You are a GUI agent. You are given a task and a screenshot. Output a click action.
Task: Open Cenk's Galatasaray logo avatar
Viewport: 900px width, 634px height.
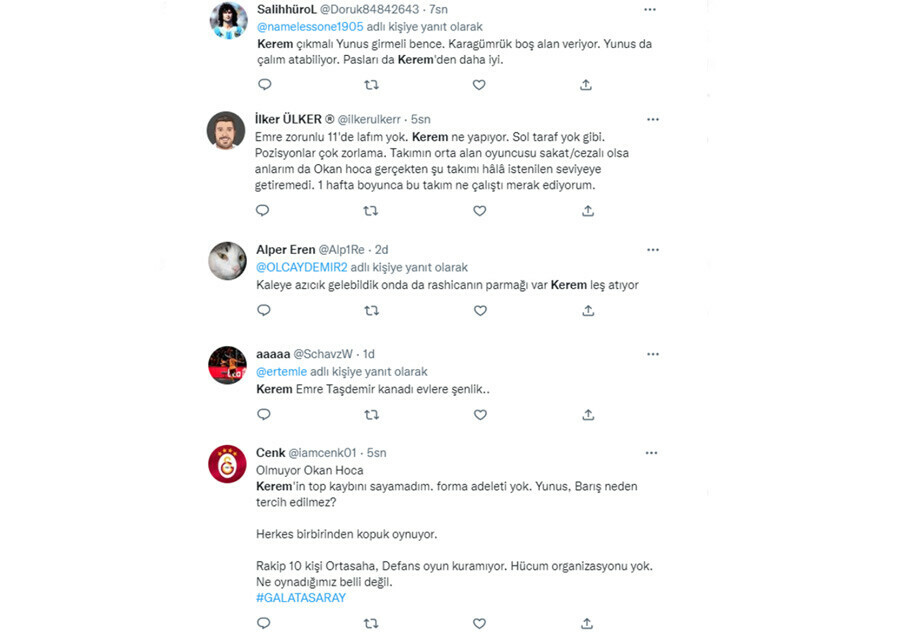pos(227,464)
